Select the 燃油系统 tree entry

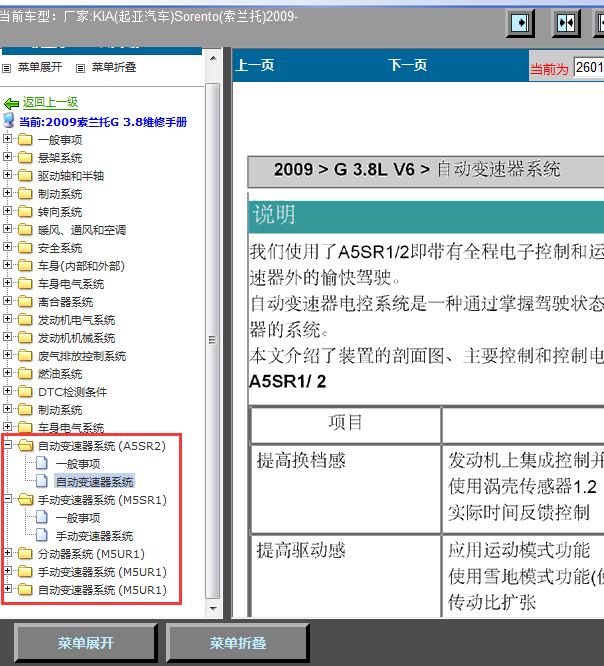pyautogui.click(x=60, y=374)
